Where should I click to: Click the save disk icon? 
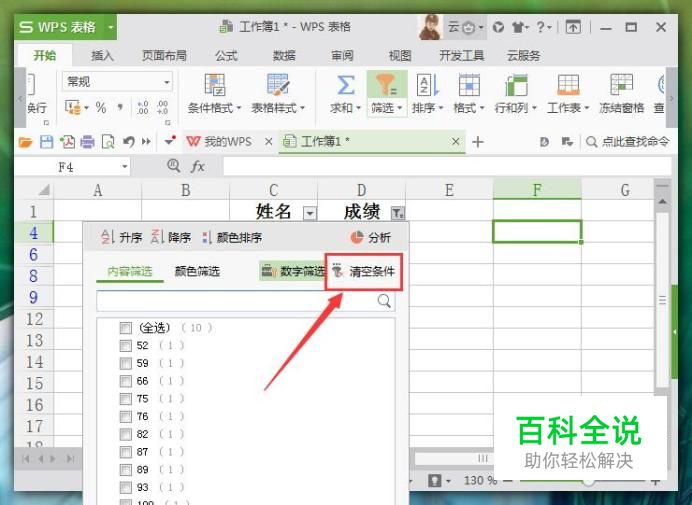[x=46, y=142]
